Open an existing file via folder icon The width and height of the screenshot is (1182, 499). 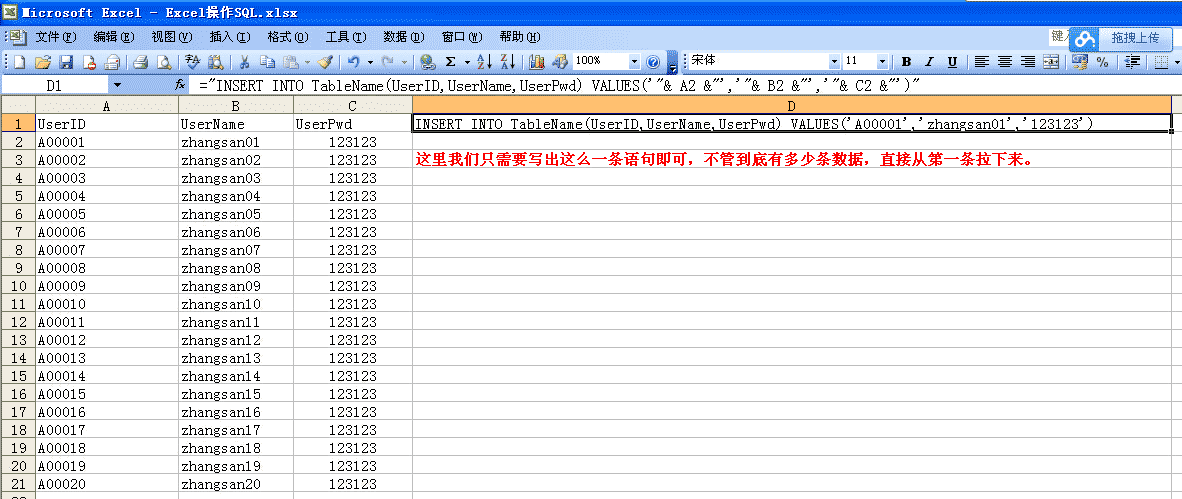coord(42,62)
